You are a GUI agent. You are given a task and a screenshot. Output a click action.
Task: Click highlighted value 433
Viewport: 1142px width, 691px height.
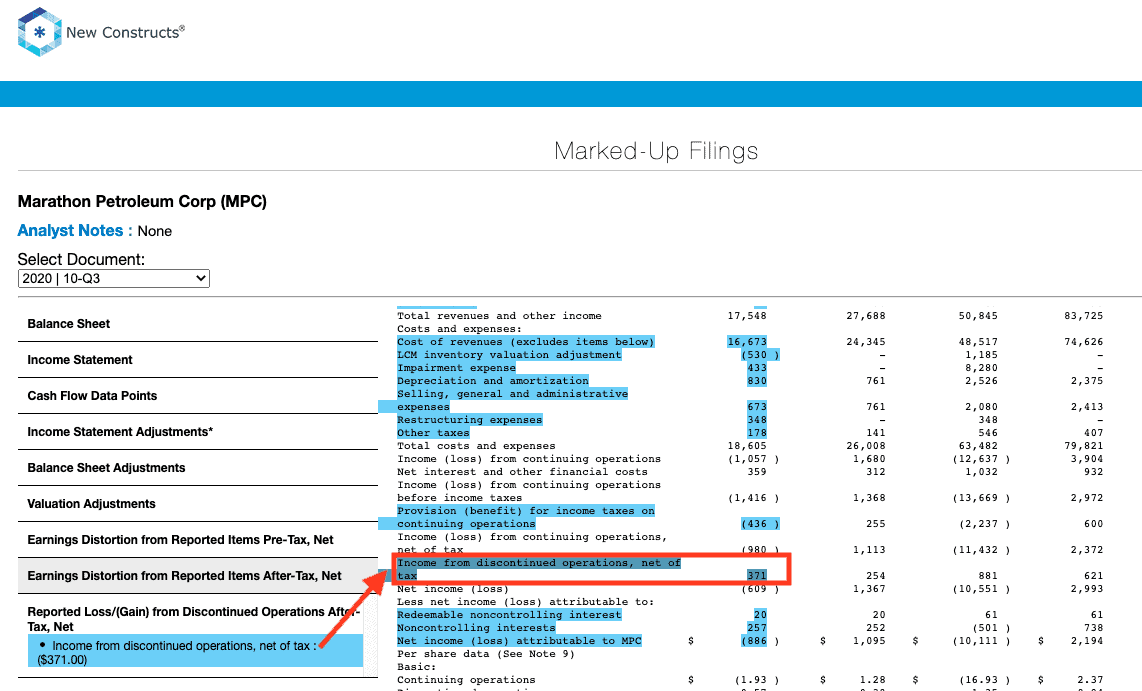tap(757, 368)
